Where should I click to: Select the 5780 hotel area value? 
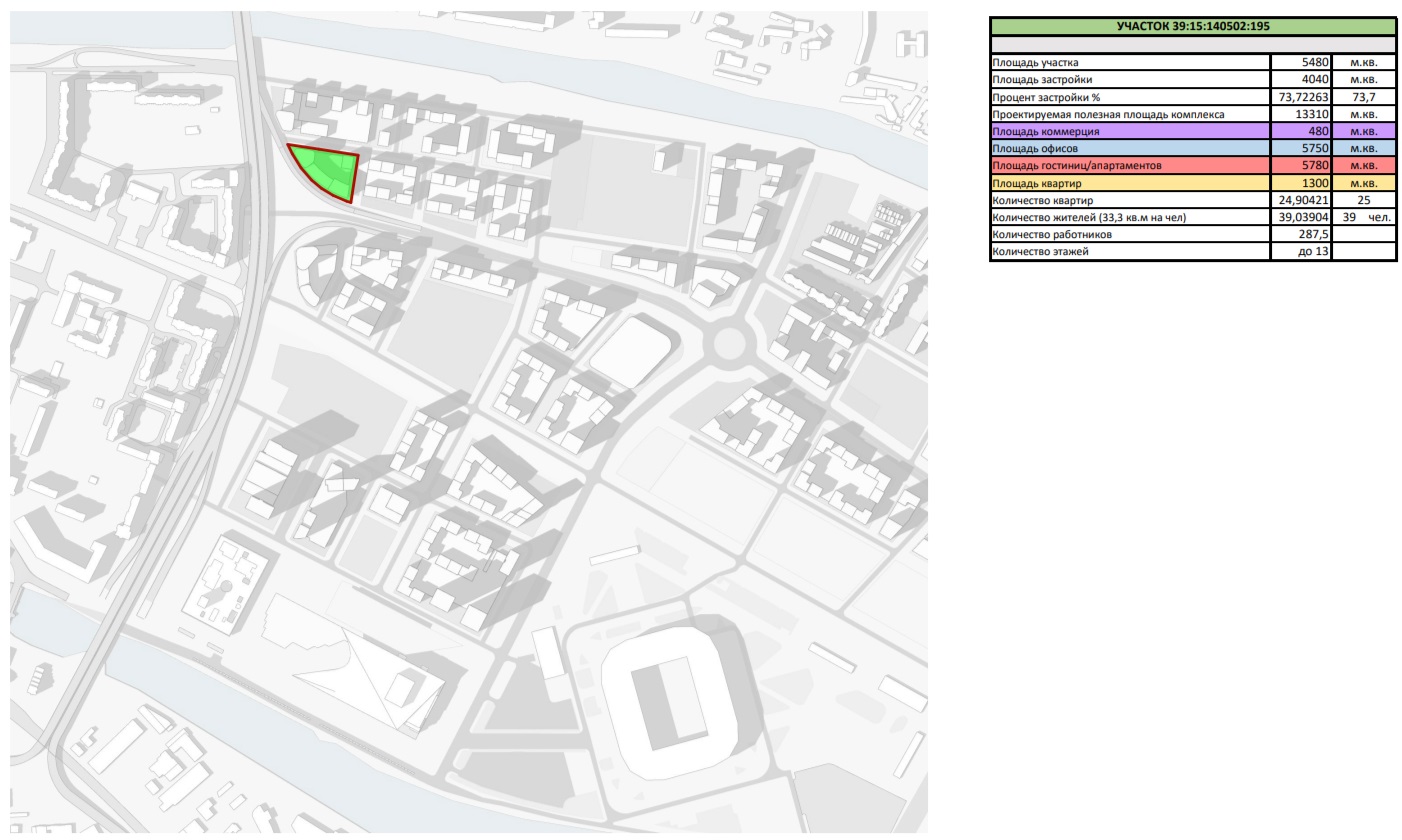[x=1301, y=166]
